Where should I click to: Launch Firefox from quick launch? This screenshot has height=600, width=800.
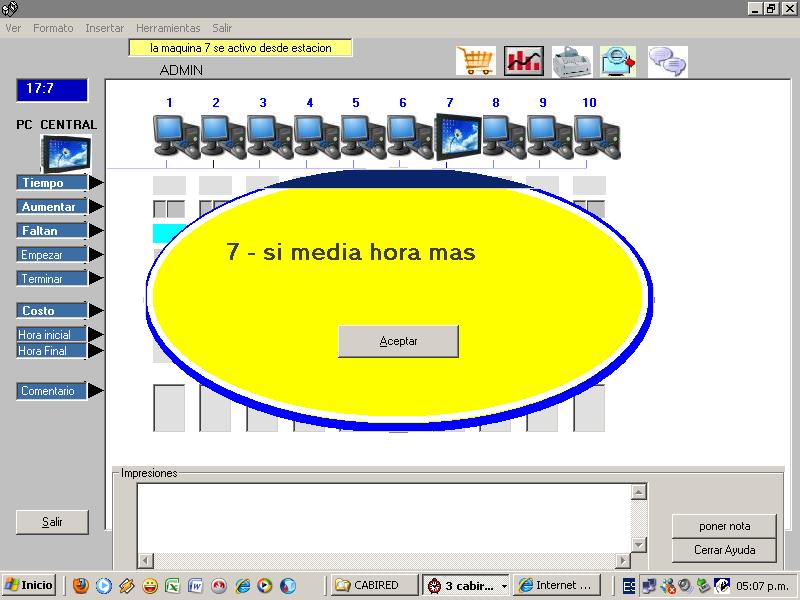pyautogui.click(x=81, y=586)
